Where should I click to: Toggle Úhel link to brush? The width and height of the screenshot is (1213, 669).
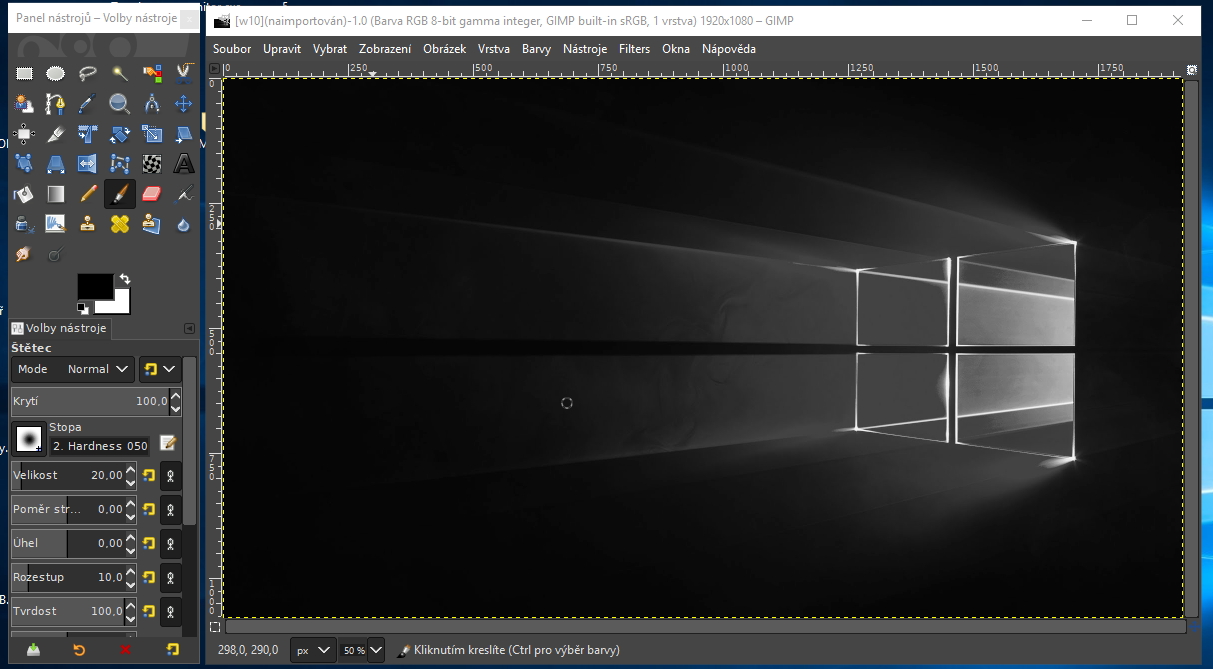(171, 543)
